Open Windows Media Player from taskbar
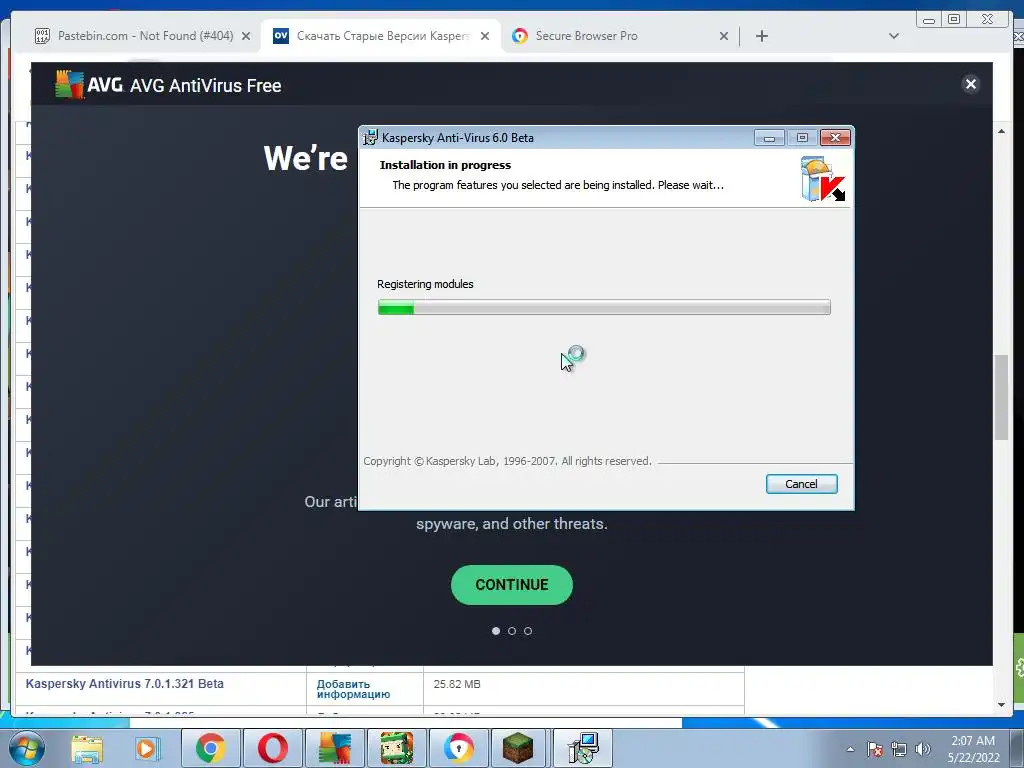Image resolution: width=1024 pixels, height=768 pixels. (148, 748)
